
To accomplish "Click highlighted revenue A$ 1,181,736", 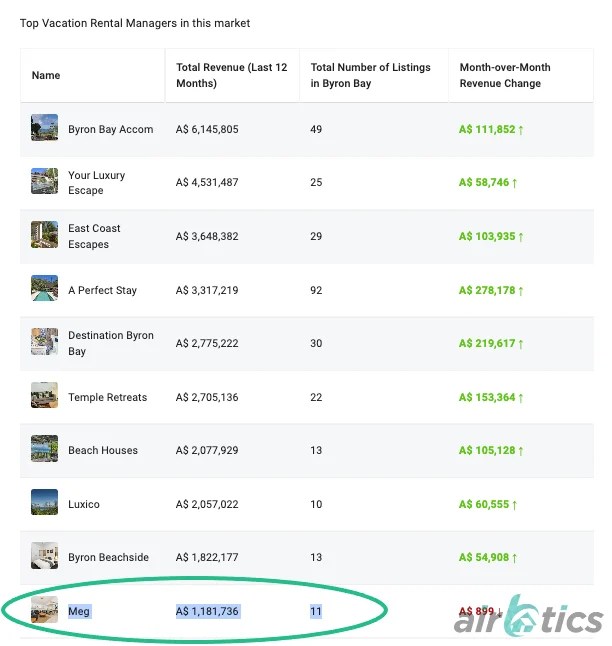I will [x=207, y=611].
